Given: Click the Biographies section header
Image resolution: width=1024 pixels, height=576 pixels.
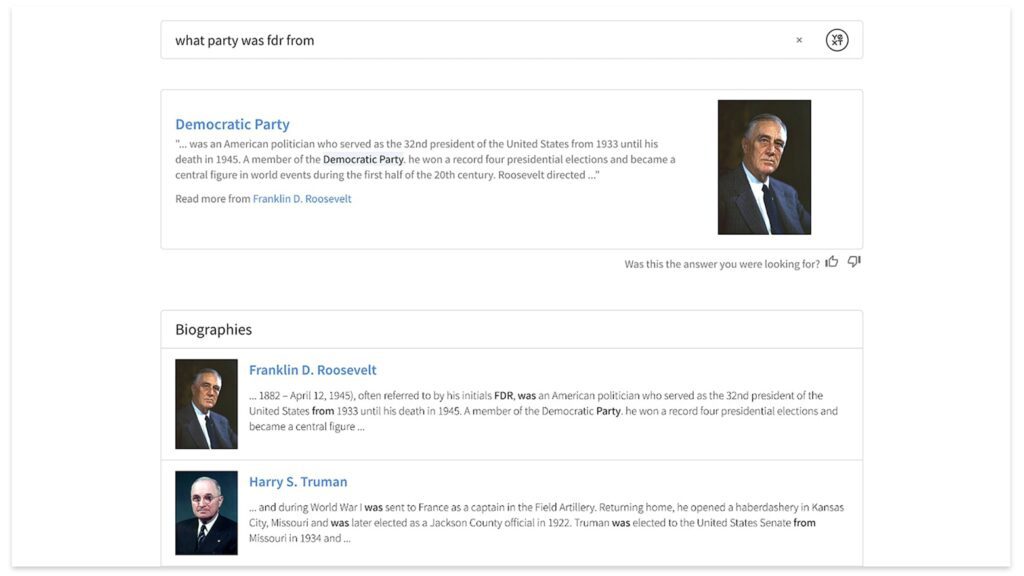Looking at the screenshot, I should pyautogui.click(x=213, y=329).
